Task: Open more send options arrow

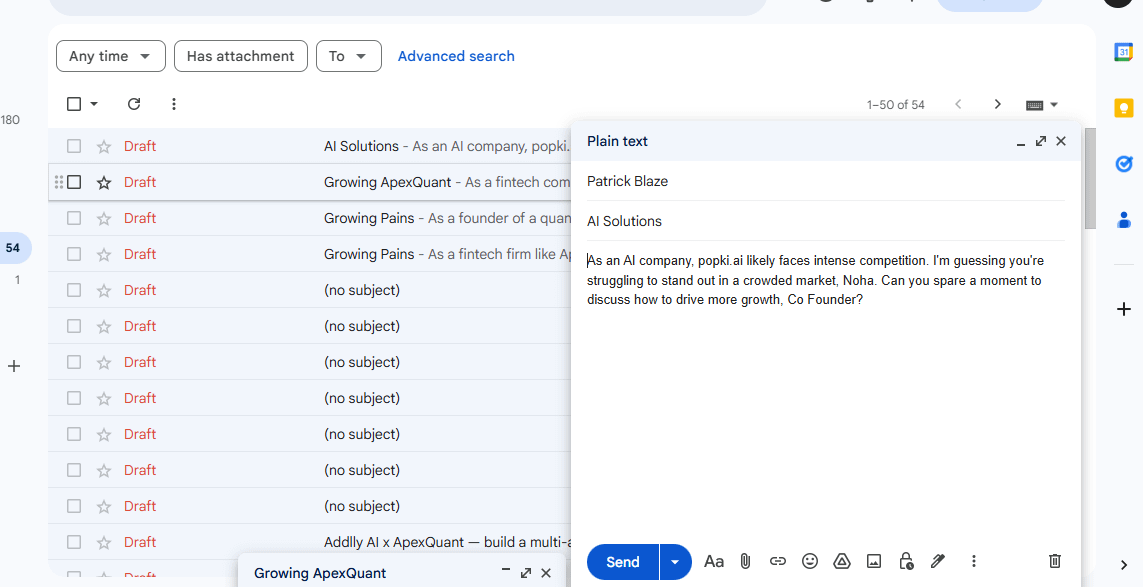Action: pos(675,561)
